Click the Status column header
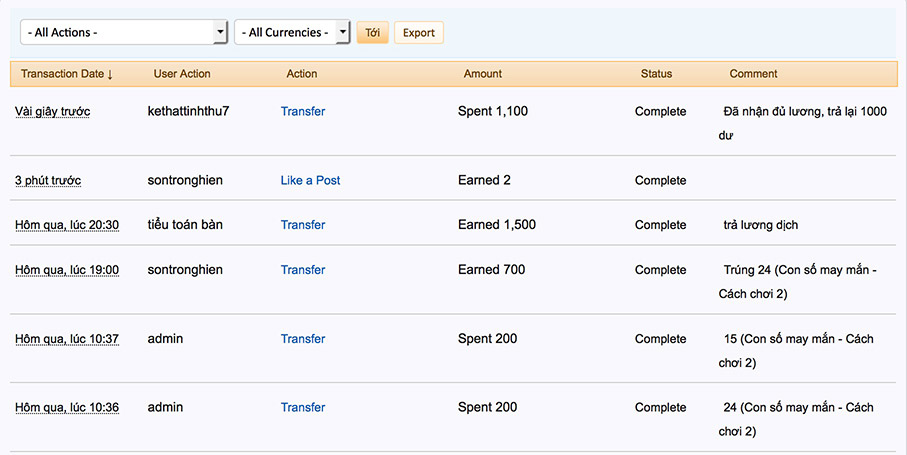Image resolution: width=907 pixels, height=455 pixels. [x=656, y=74]
